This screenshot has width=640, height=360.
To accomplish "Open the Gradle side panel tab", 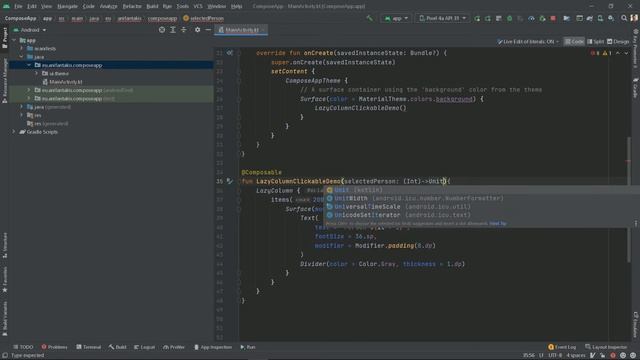I will [636, 89].
